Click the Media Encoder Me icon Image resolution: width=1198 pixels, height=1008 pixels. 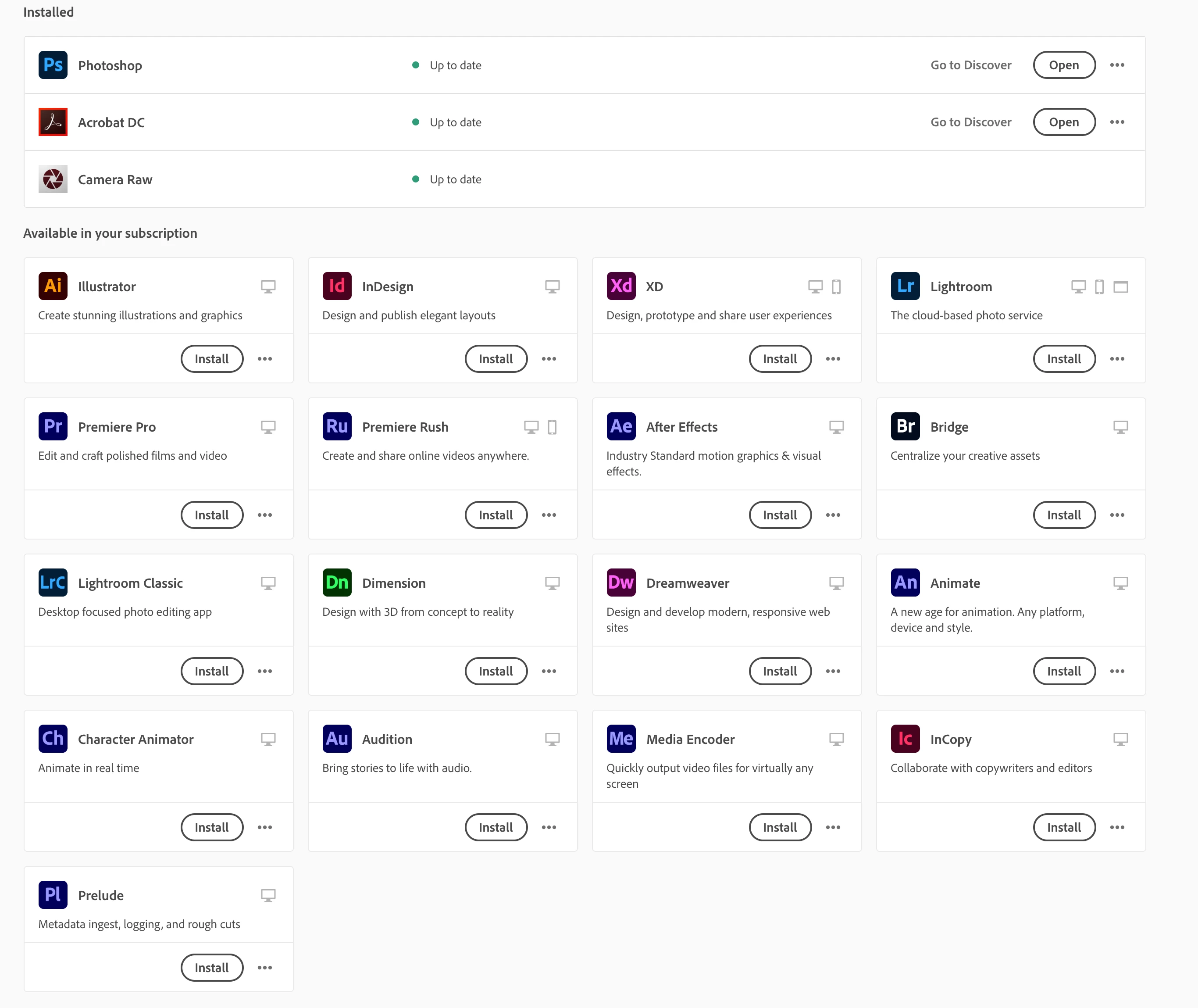[x=621, y=738]
